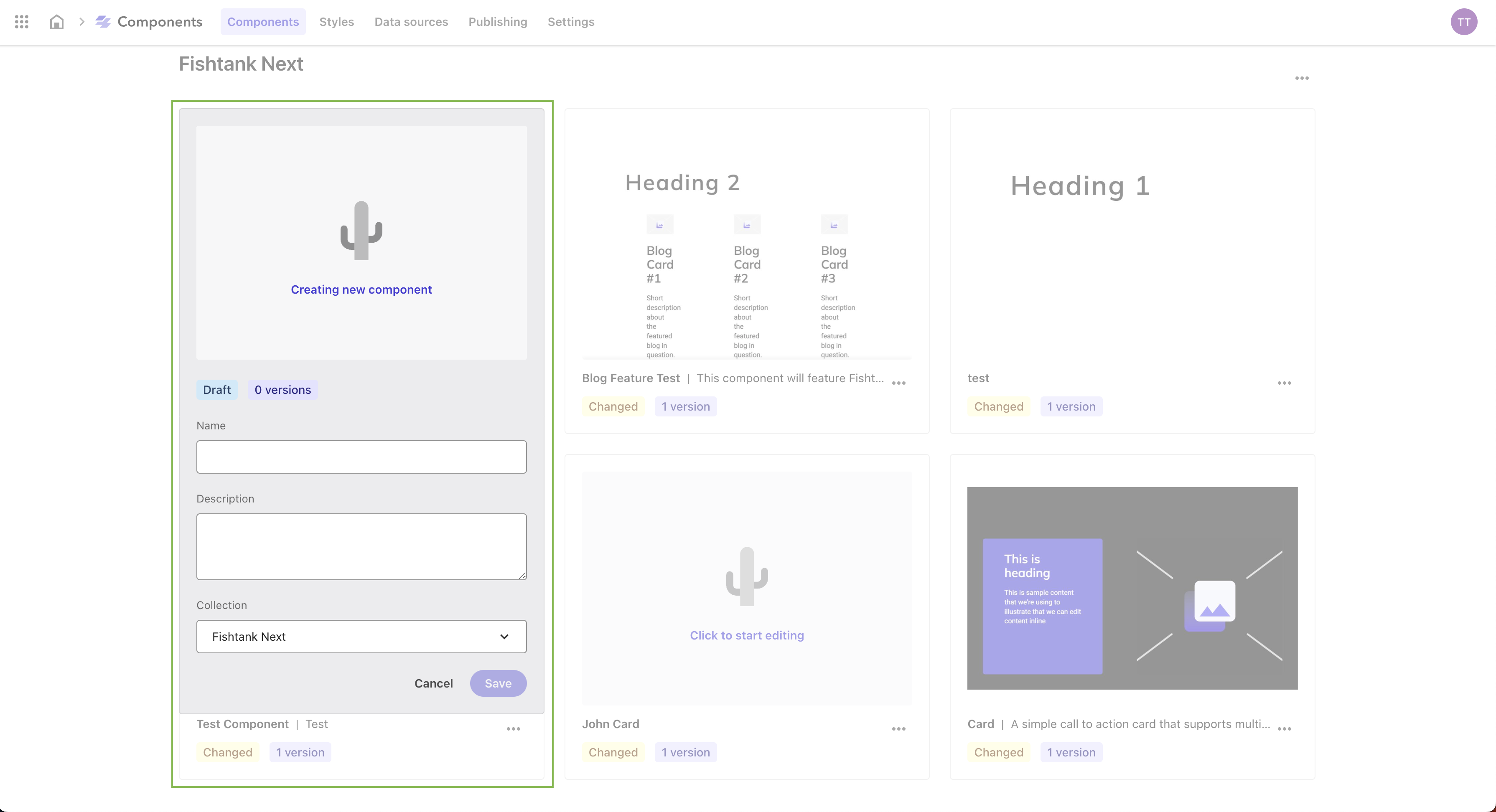Select the Fishtank Next collection dropdown
1496x812 pixels.
(x=361, y=636)
